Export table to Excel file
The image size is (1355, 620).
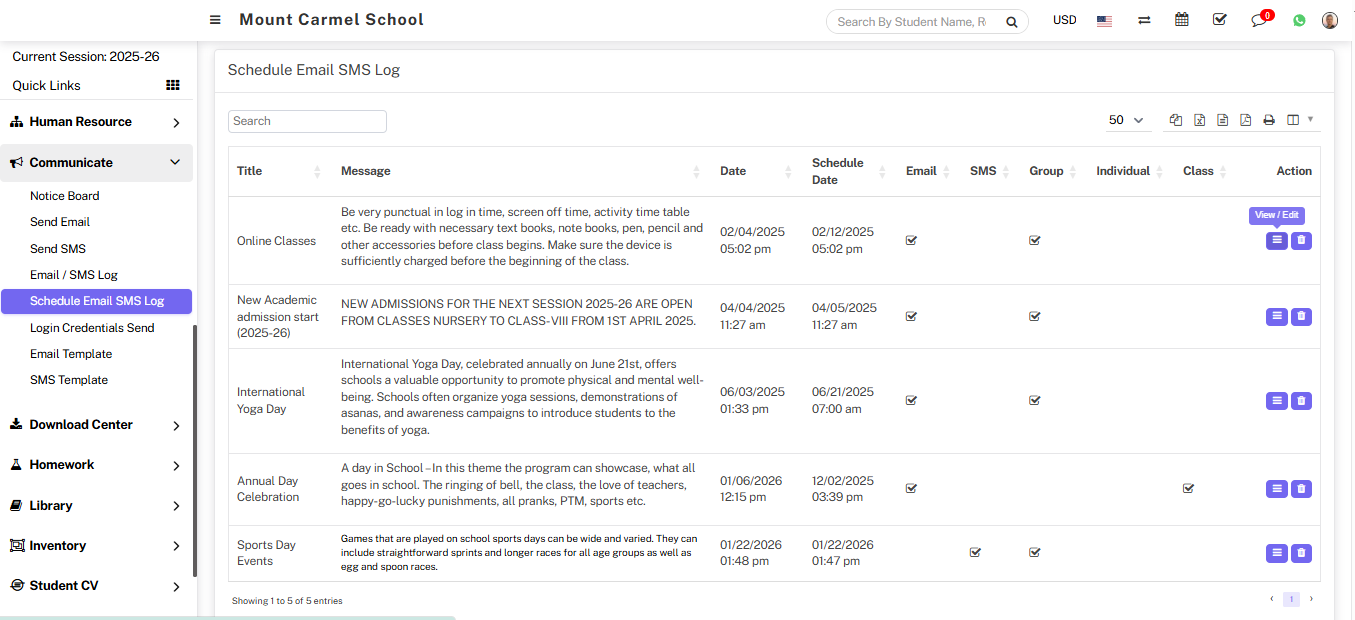coord(1199,120)
